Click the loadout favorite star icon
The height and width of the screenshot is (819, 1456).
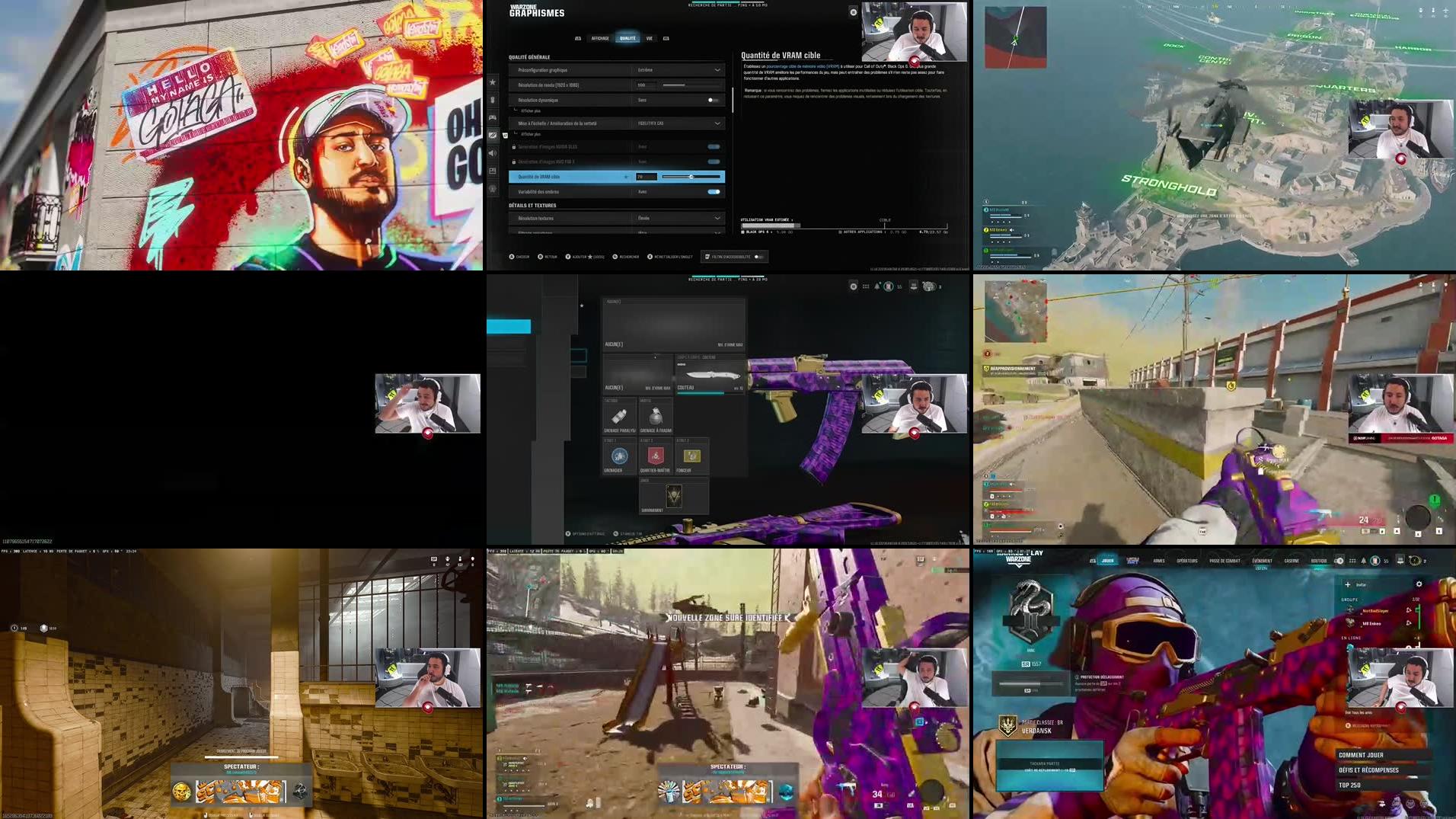pyautogui.click(x=582, y=306)
